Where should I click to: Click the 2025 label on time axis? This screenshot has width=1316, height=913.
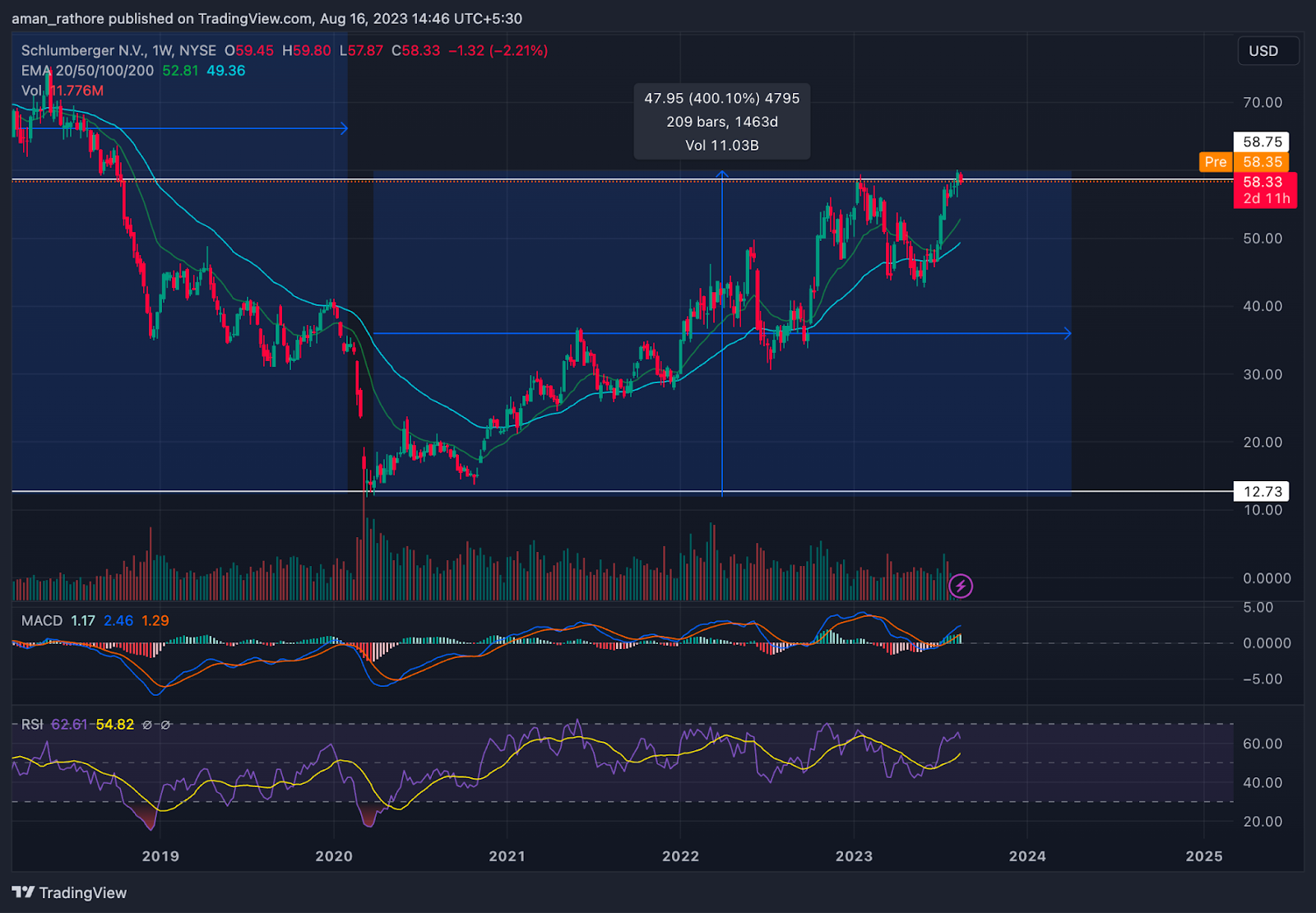pos(1204,856)
